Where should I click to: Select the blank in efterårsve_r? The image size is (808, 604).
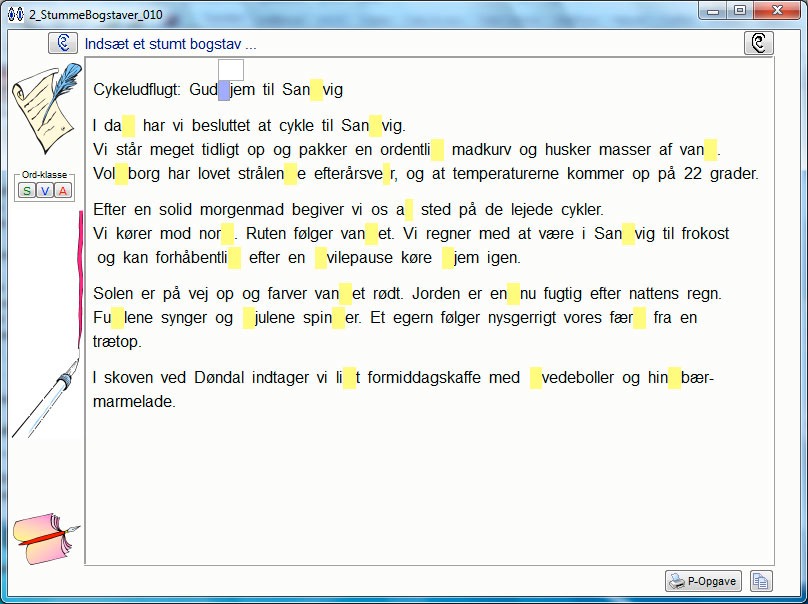click(386, 174)
